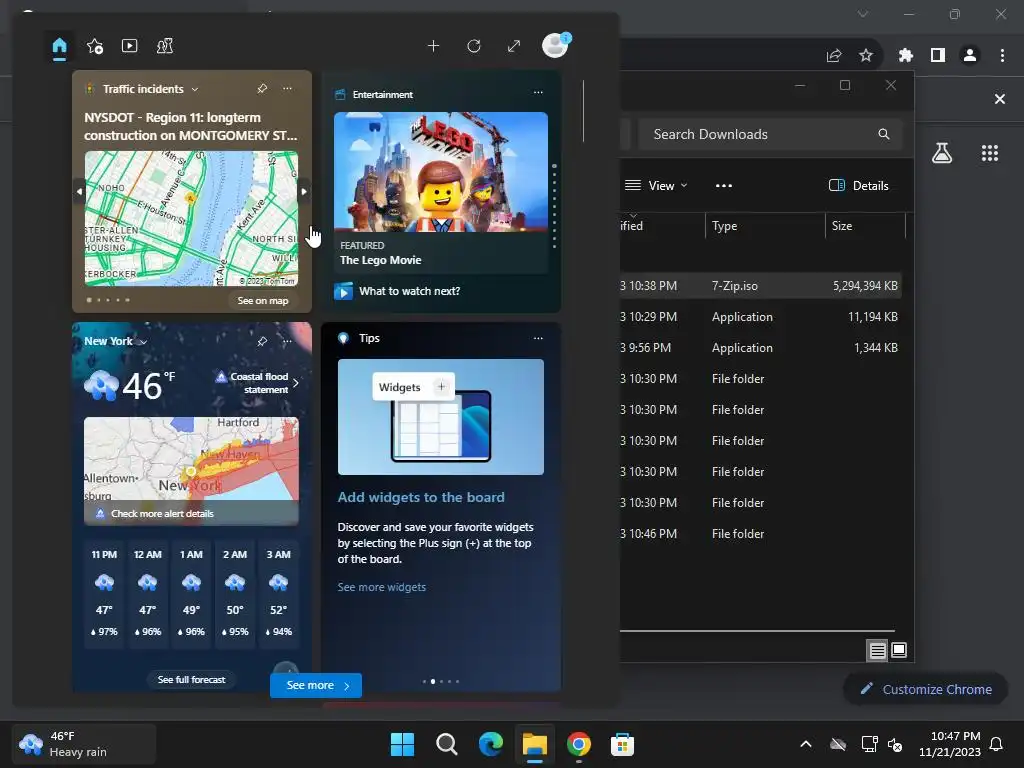Open the widgets Home tab

pyautogui.click(x=59, y=46)
